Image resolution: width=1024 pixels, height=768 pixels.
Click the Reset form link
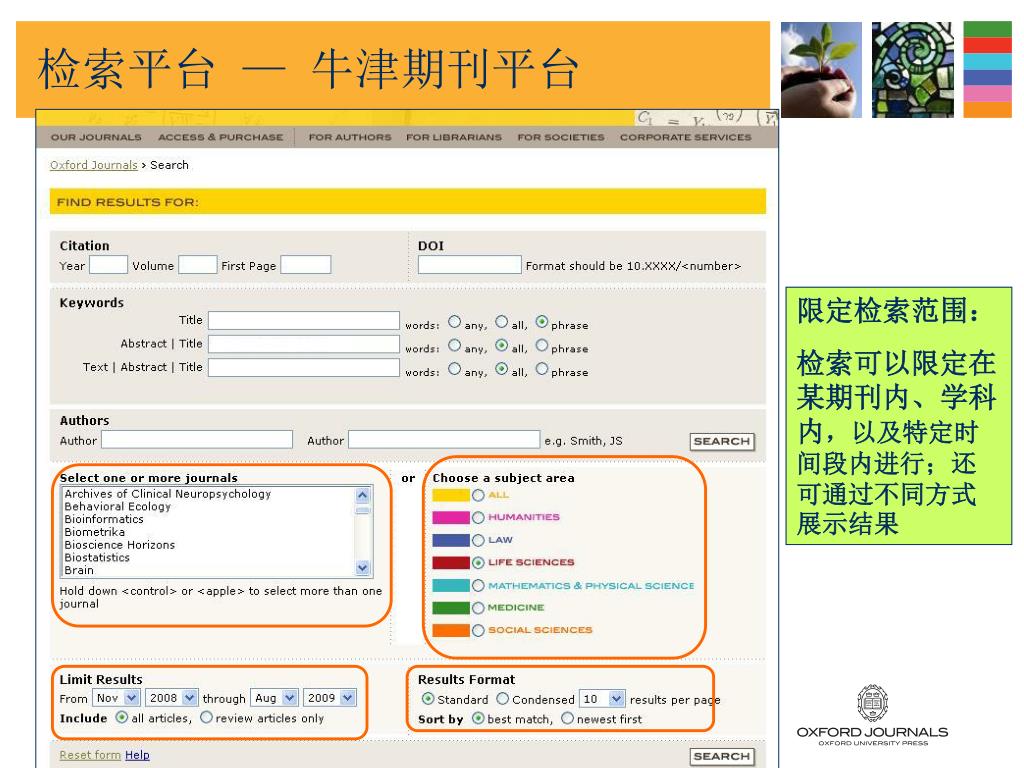(x=90, y=755)
